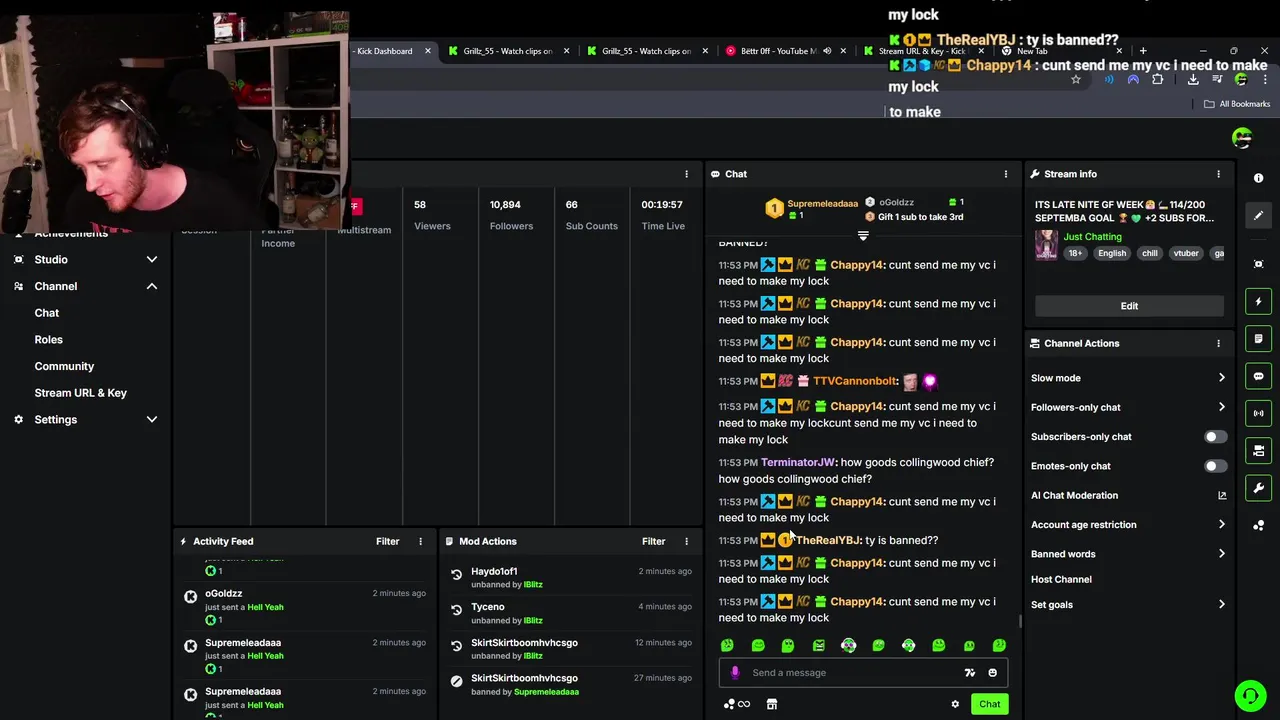Select Tyceno unbanned entry in Mod Actions

[570, 613]
